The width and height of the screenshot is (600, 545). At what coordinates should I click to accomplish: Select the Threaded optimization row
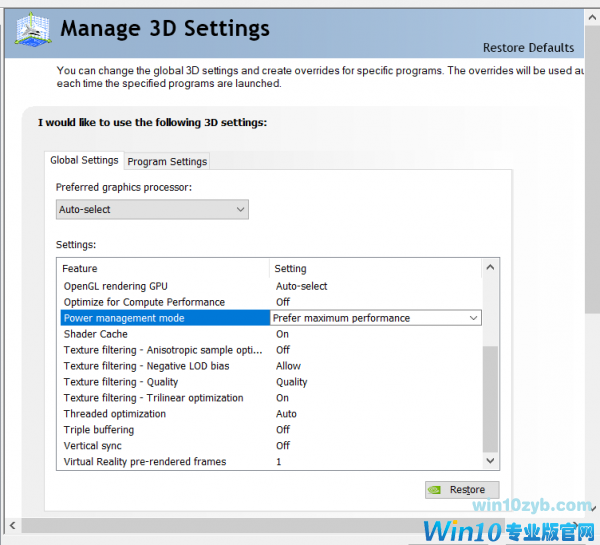point(272,414)
